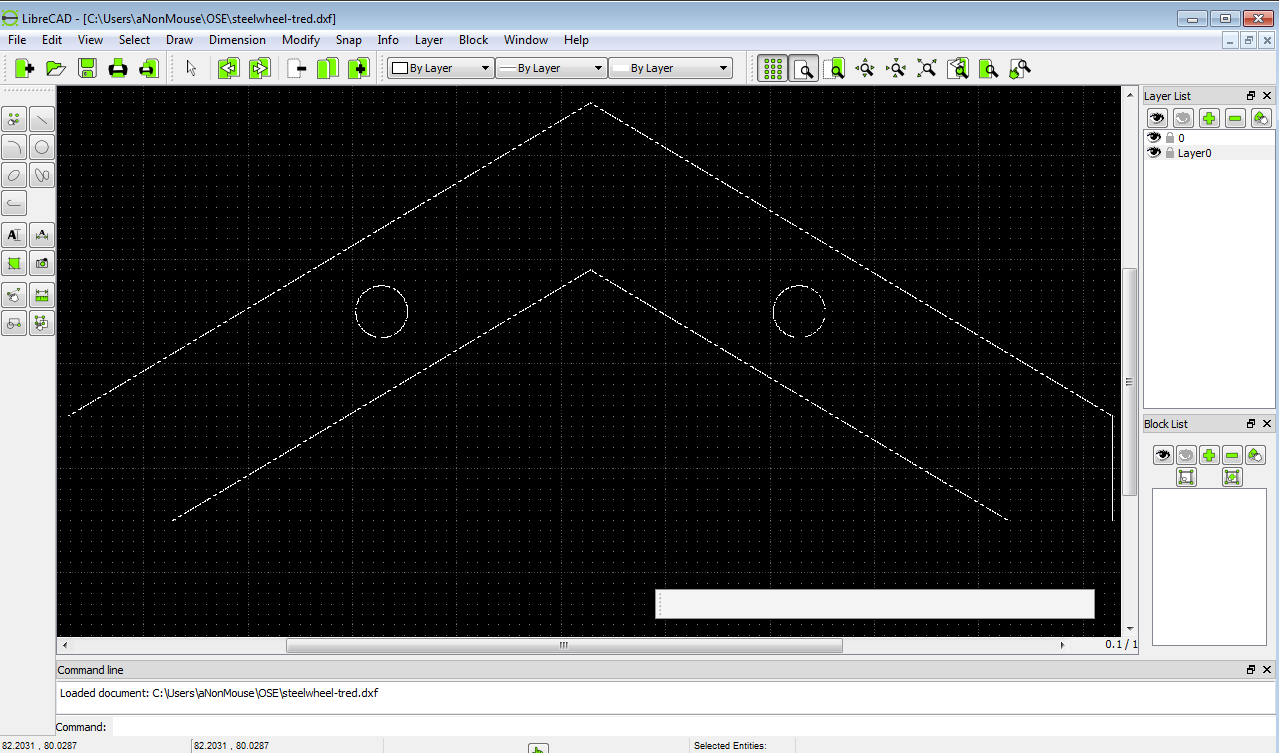Open the Modify tools in the left toolbox

(x=14, y=295)
